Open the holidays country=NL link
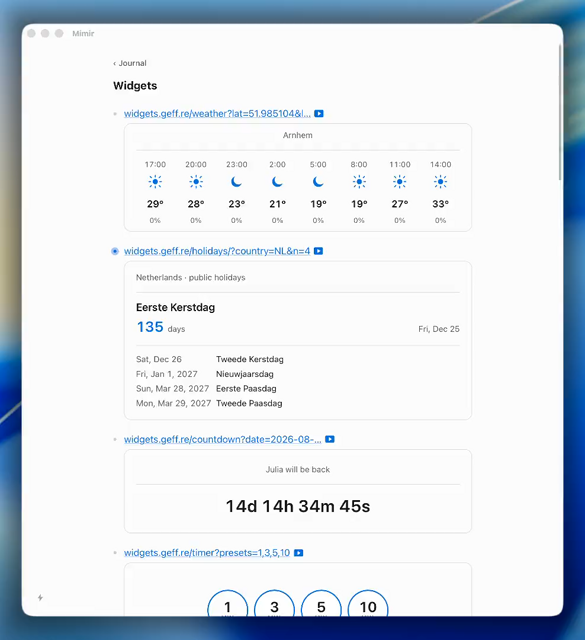Viewport: 585px width, 640px height. pos(217,251)
